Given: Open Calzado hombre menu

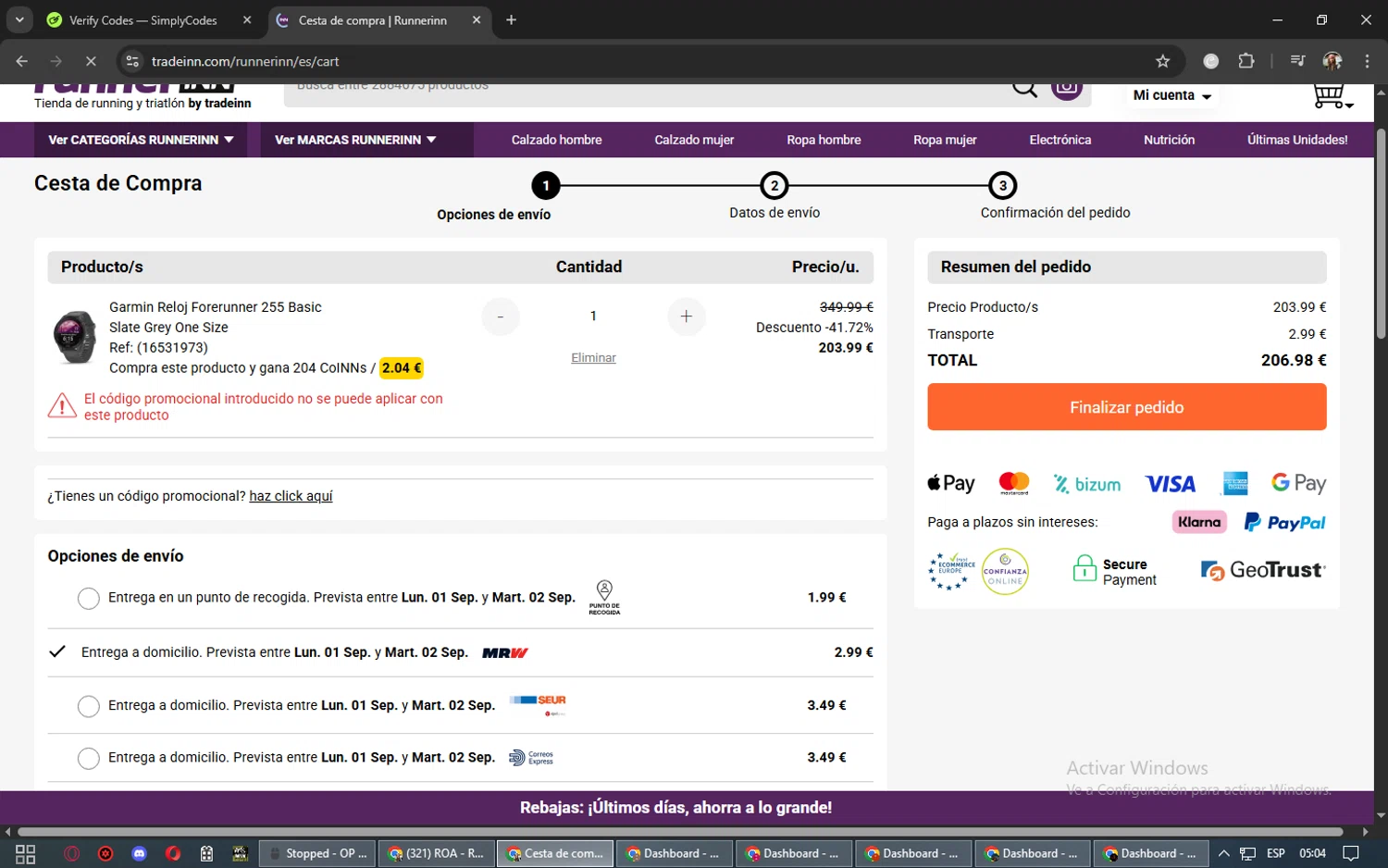Looking at the screenshot, I should pyautogui.click(x=556, y=140).
